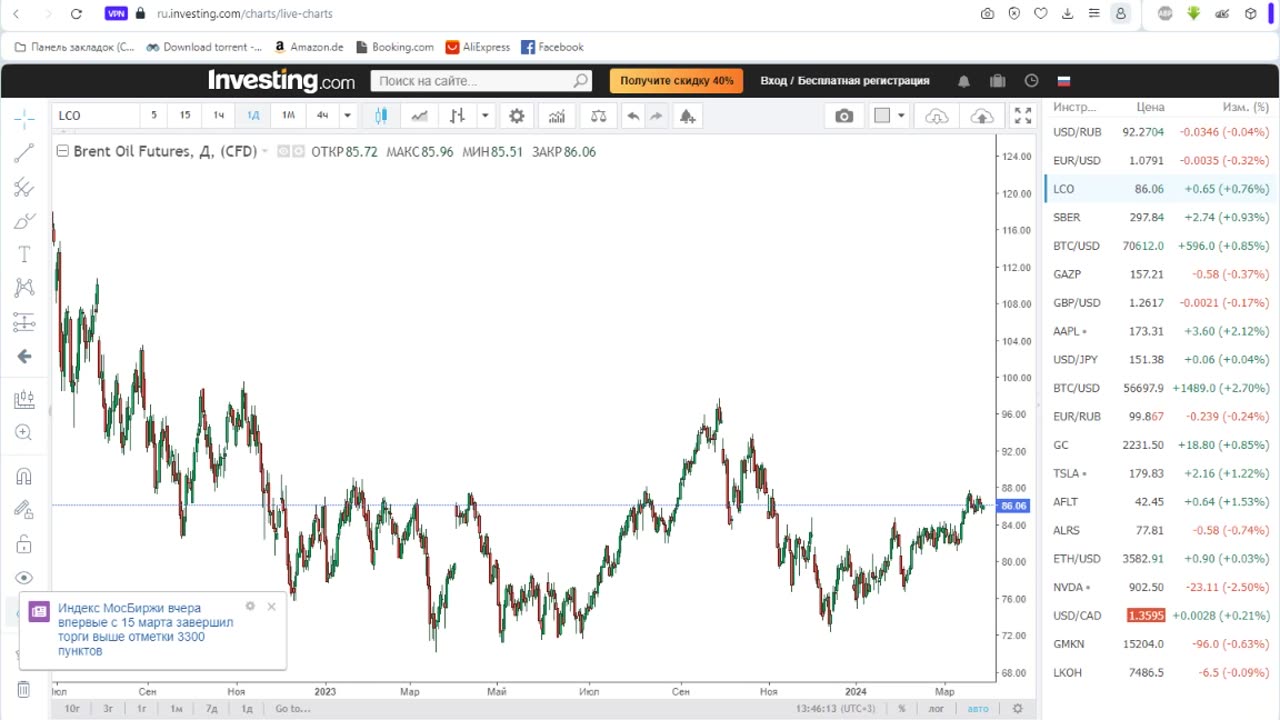Toggle stay-in-drawing-mode pencil lock
This screenshot has height=720, width=1280.
pyautogui.click(x=24, y=510)
